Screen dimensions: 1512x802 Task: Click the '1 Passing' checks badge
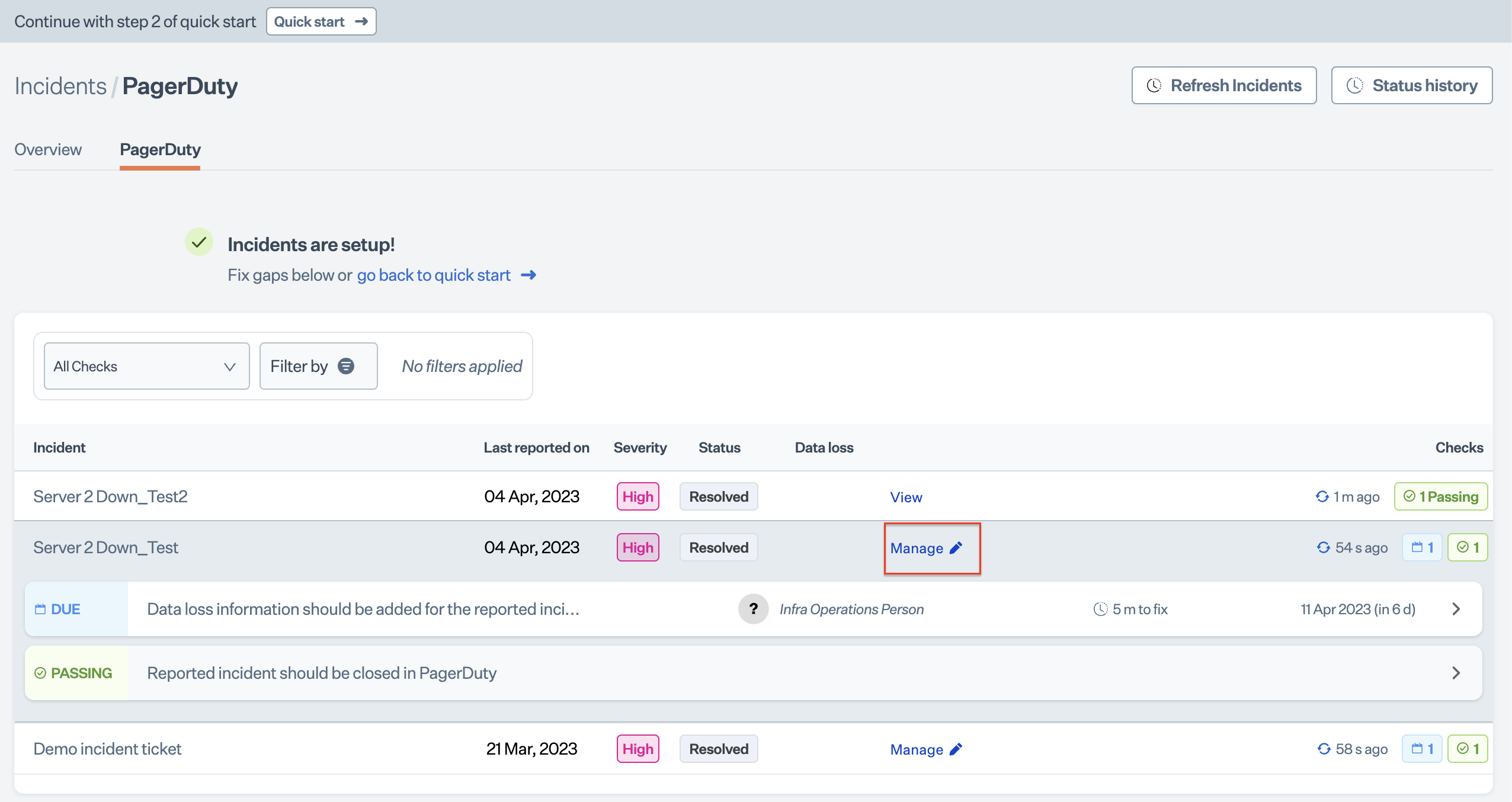coord(1440,496)
